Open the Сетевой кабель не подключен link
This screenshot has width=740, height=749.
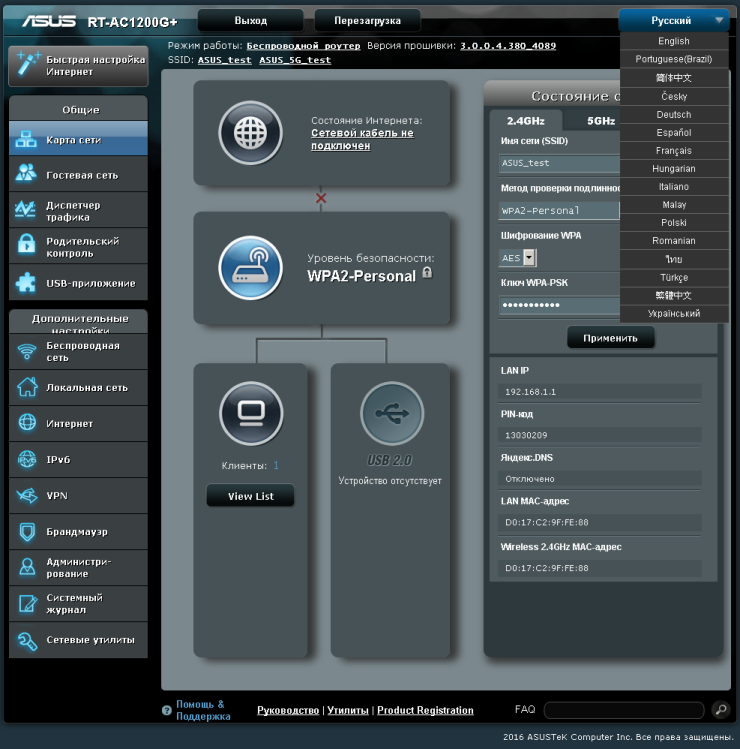coord(362,139)
